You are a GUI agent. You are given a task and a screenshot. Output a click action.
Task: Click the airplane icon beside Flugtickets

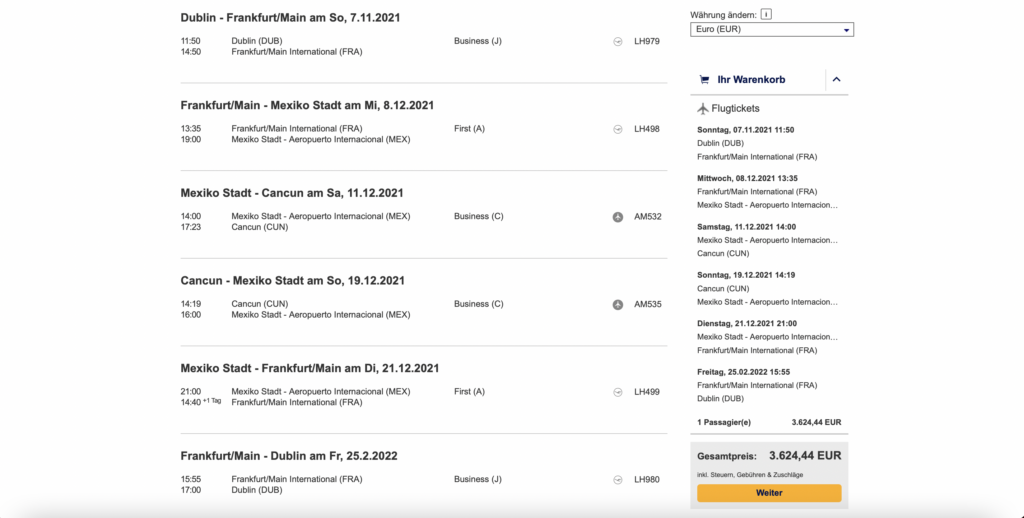tap(702, 108)
